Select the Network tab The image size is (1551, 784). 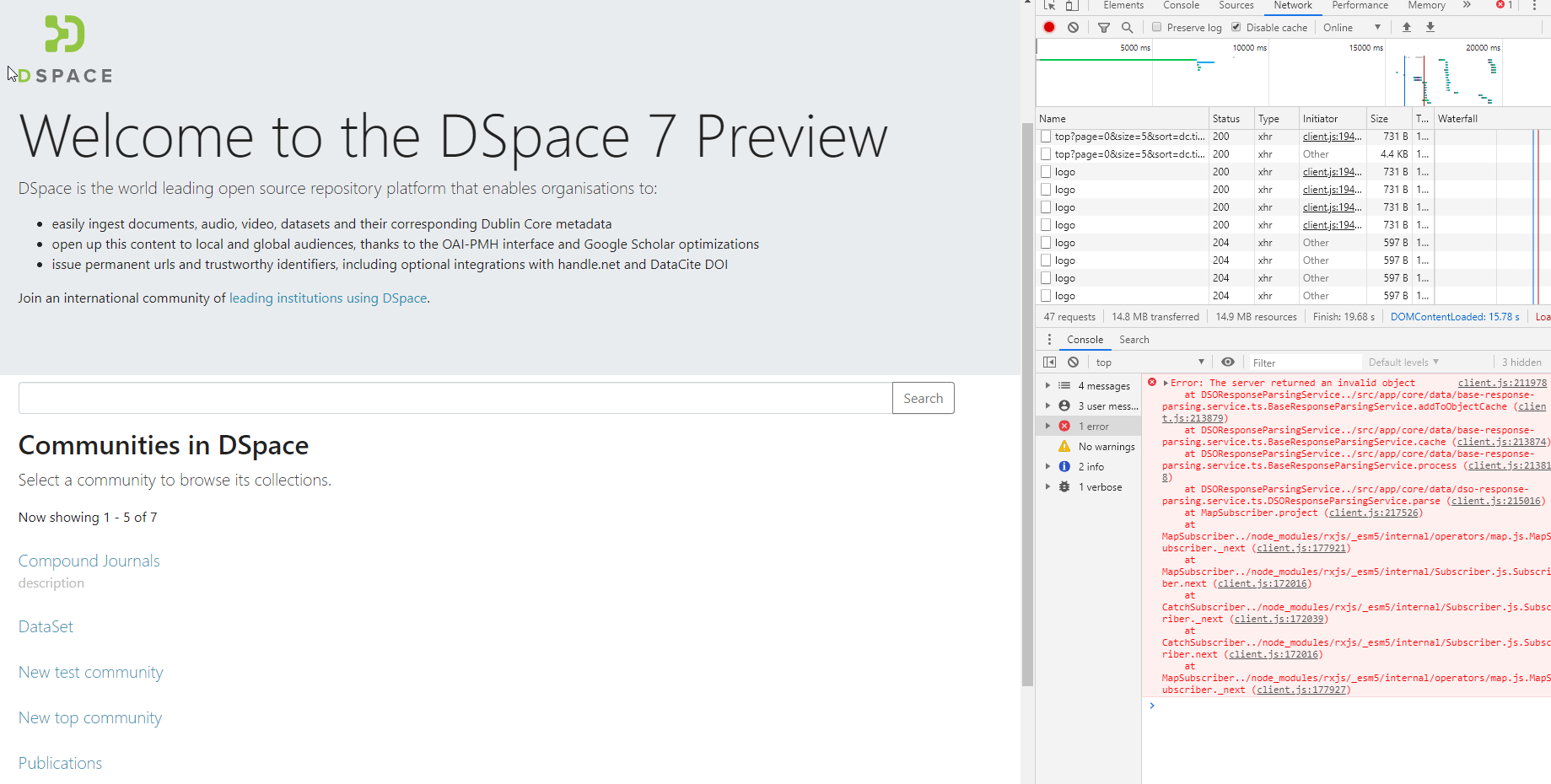click(x=1293, y=5)
